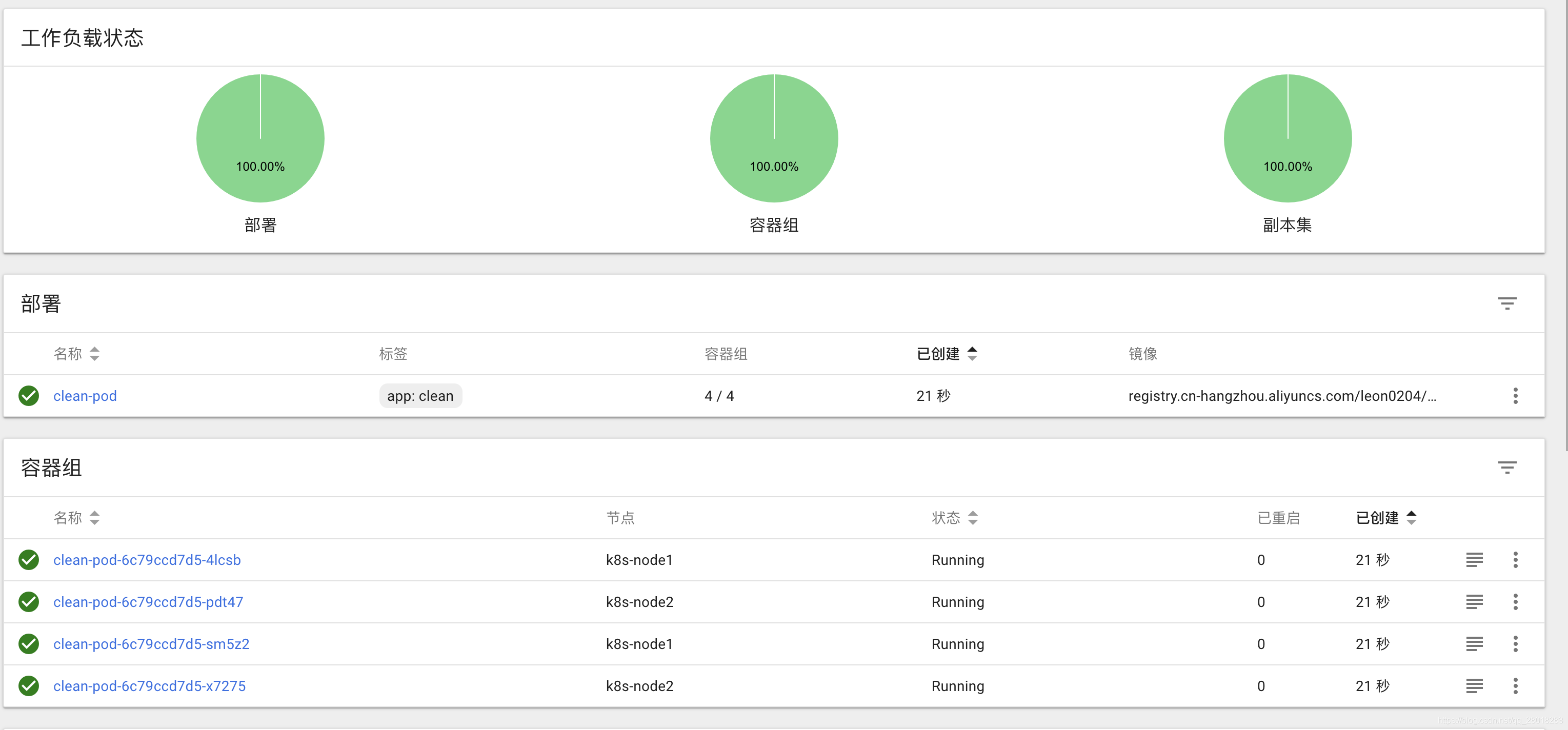
Task: Open the actions menu for clean-pod deployment
Action: [x=1515, y=396]
